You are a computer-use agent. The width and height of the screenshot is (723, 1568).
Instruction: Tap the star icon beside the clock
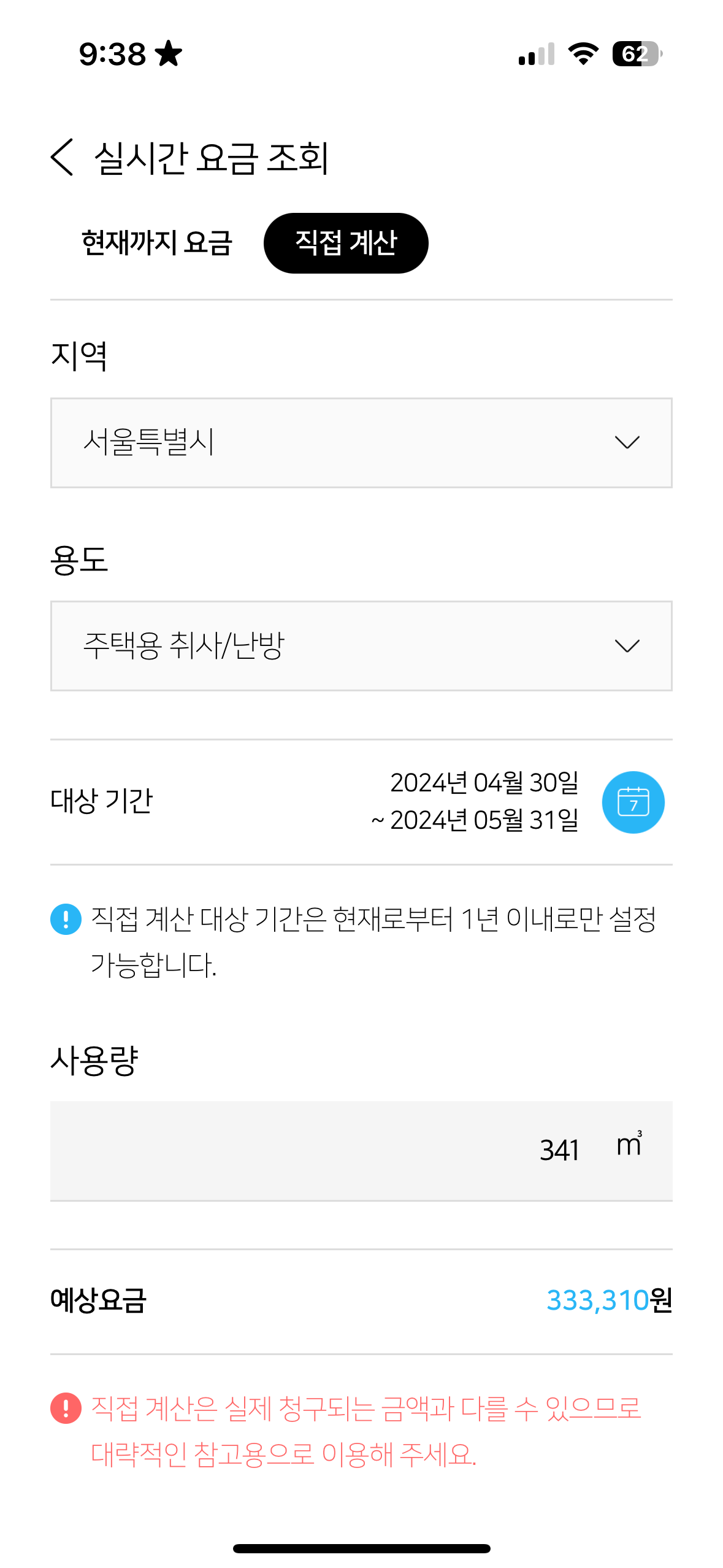(x=169, y=53)
